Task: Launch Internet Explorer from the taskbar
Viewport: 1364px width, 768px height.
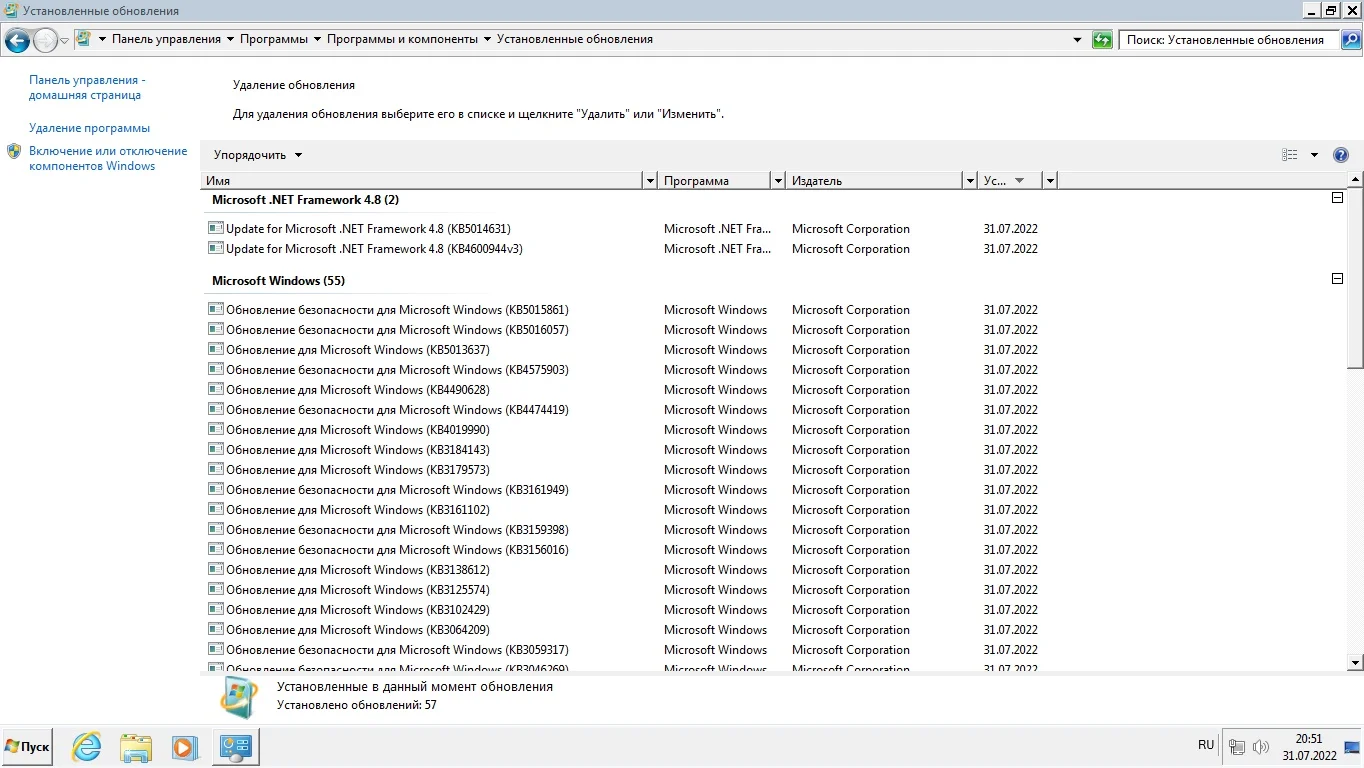Action: (x=87, y=747)
